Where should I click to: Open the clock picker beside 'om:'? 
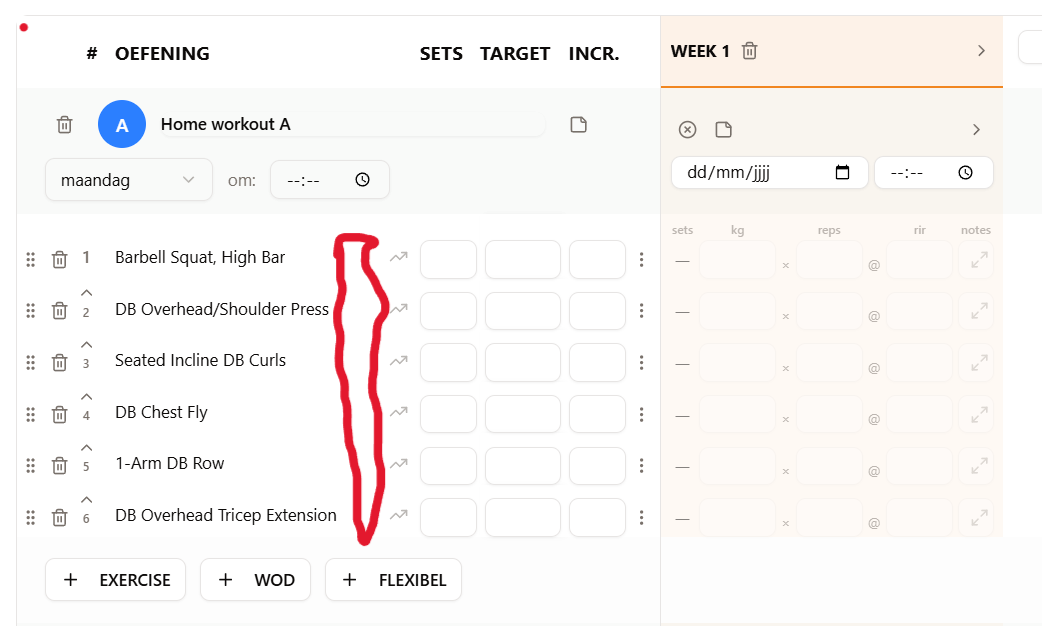[x=362, y=179]
